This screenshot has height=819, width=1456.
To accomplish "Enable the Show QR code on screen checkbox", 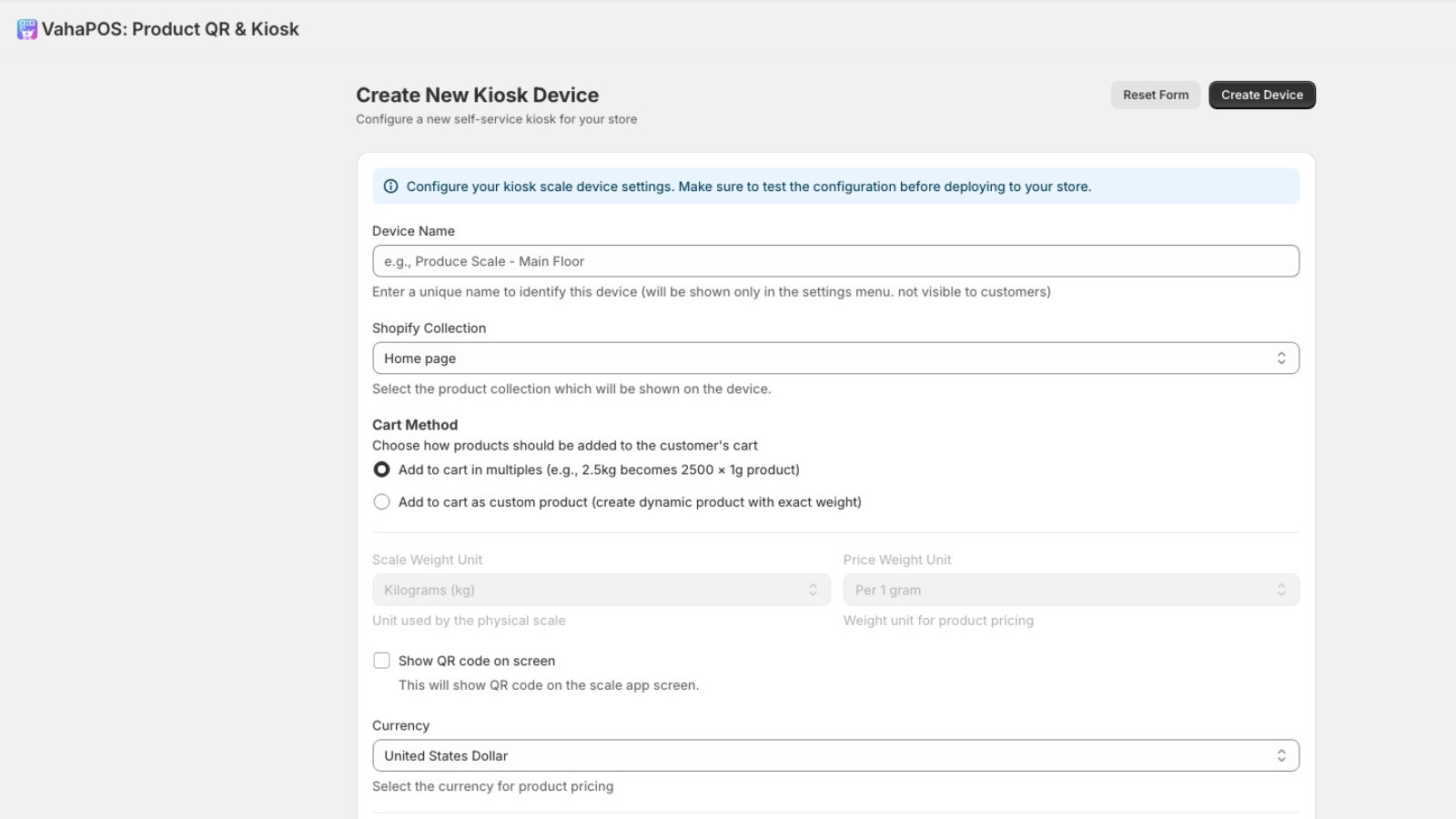I will tap(381, 660).
